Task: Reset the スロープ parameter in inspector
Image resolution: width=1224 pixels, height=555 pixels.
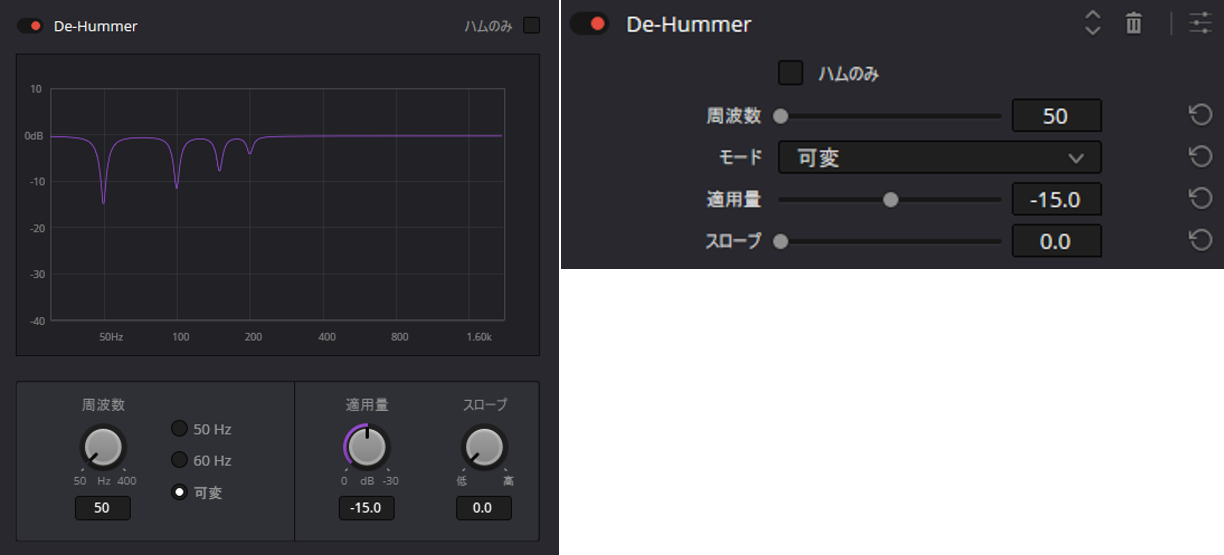Action: [1200, 240]
